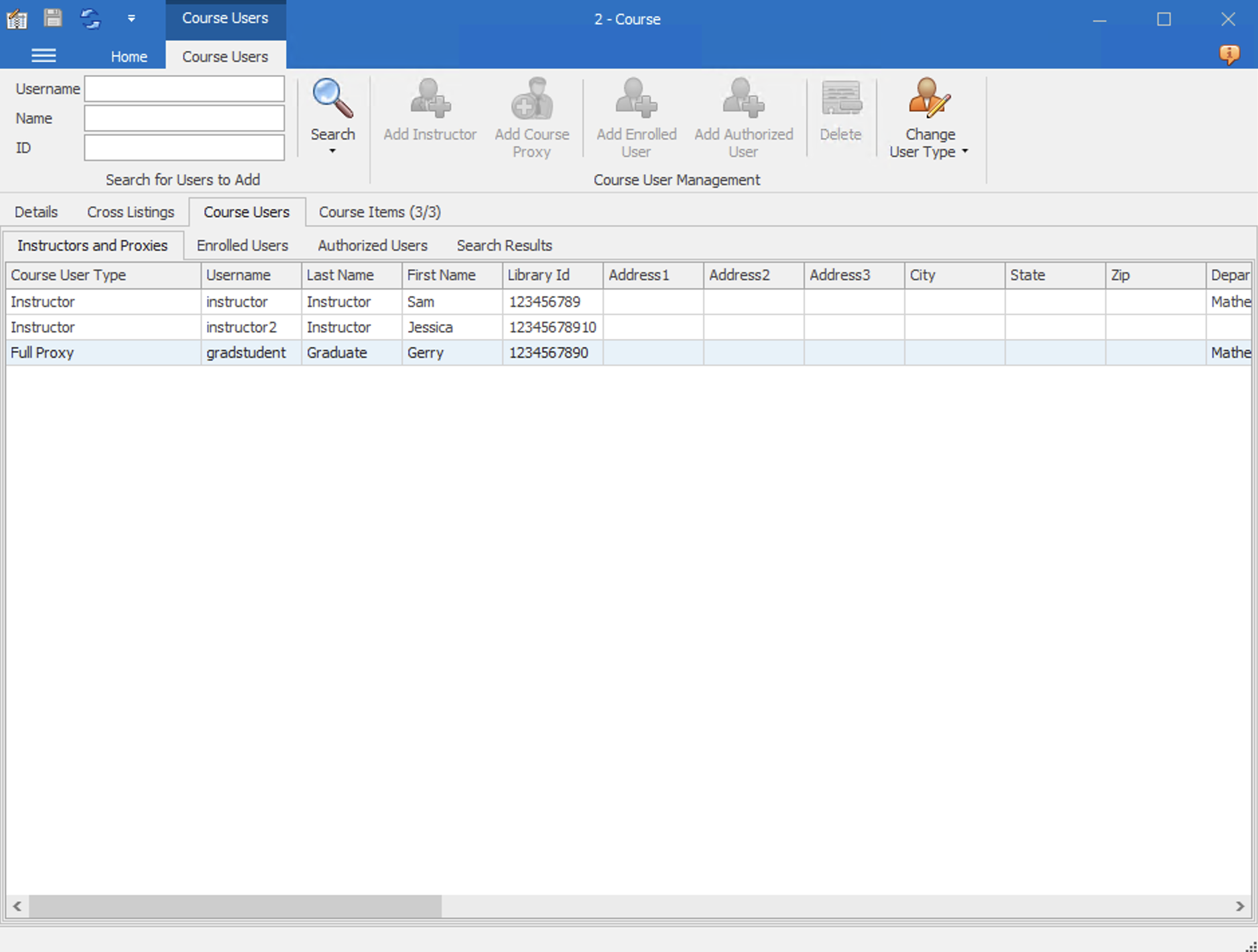
Task: Click the Search magnifying glass icon
Action: (x=332, y=99)
